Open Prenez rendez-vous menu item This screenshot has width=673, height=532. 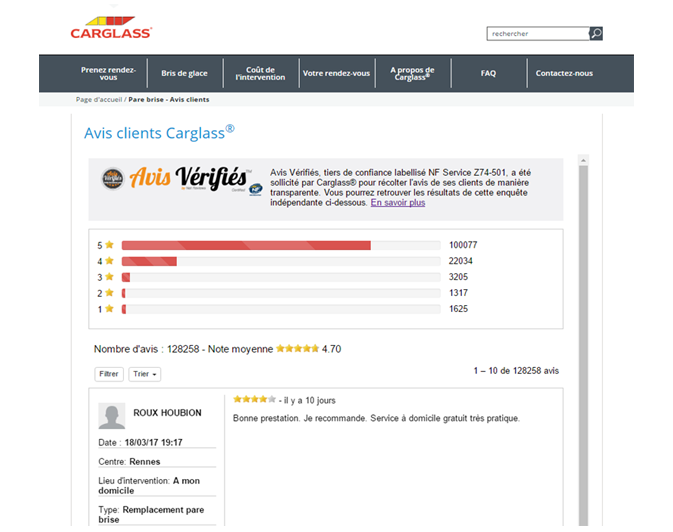(x=108, y=73)
